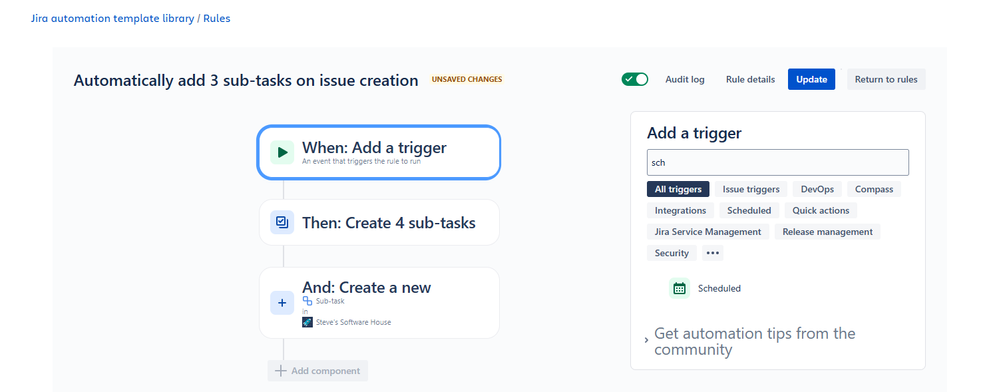Open Rule details

pos(751,80)
